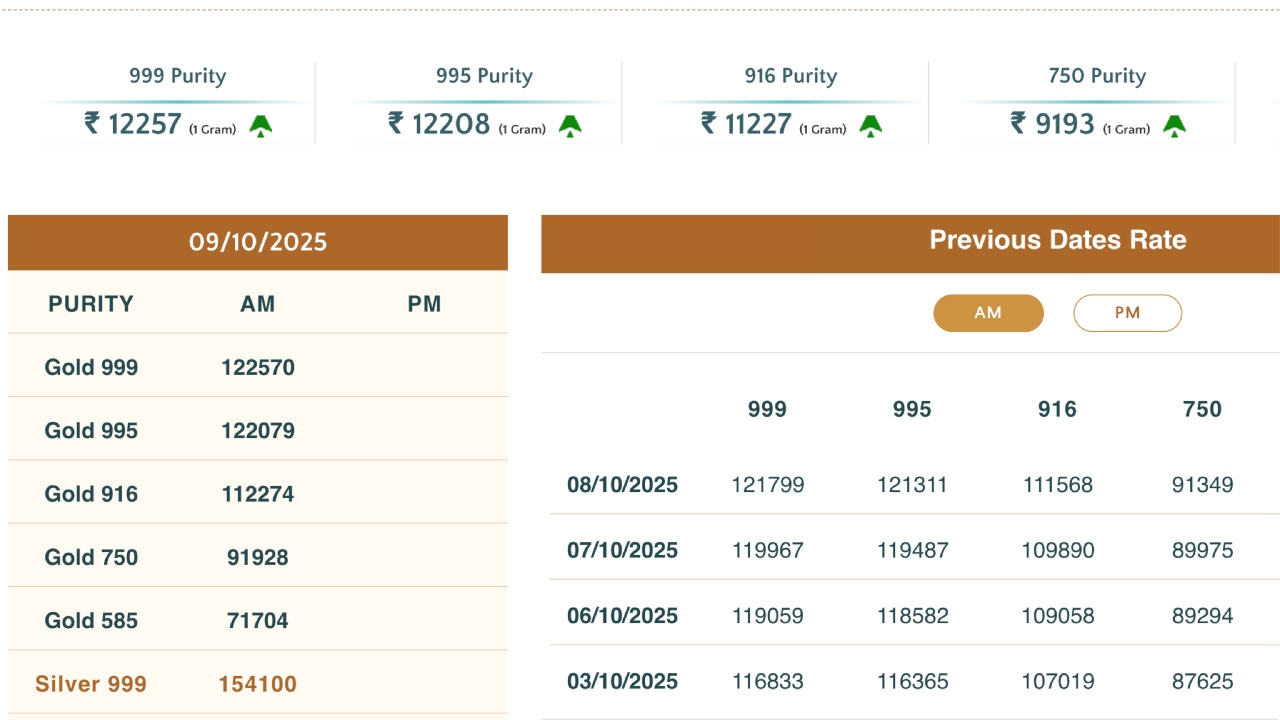Image resolution: width=1280 pixels, height=720 pixels.
Task: Click the Silver 999 AM rate 154100
Action: point(258,685)
